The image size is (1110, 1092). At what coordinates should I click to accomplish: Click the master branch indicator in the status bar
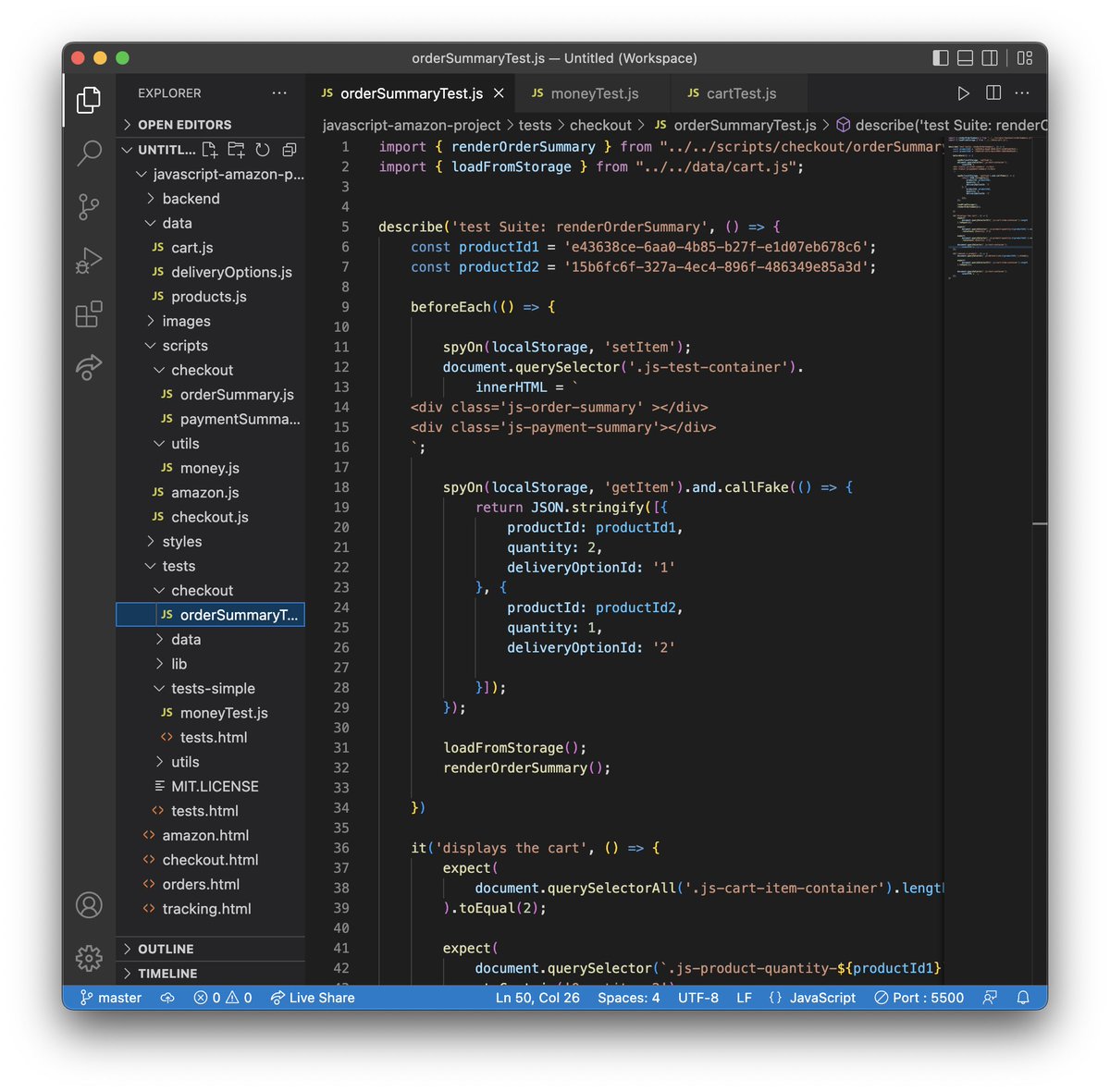click(110, 998)
